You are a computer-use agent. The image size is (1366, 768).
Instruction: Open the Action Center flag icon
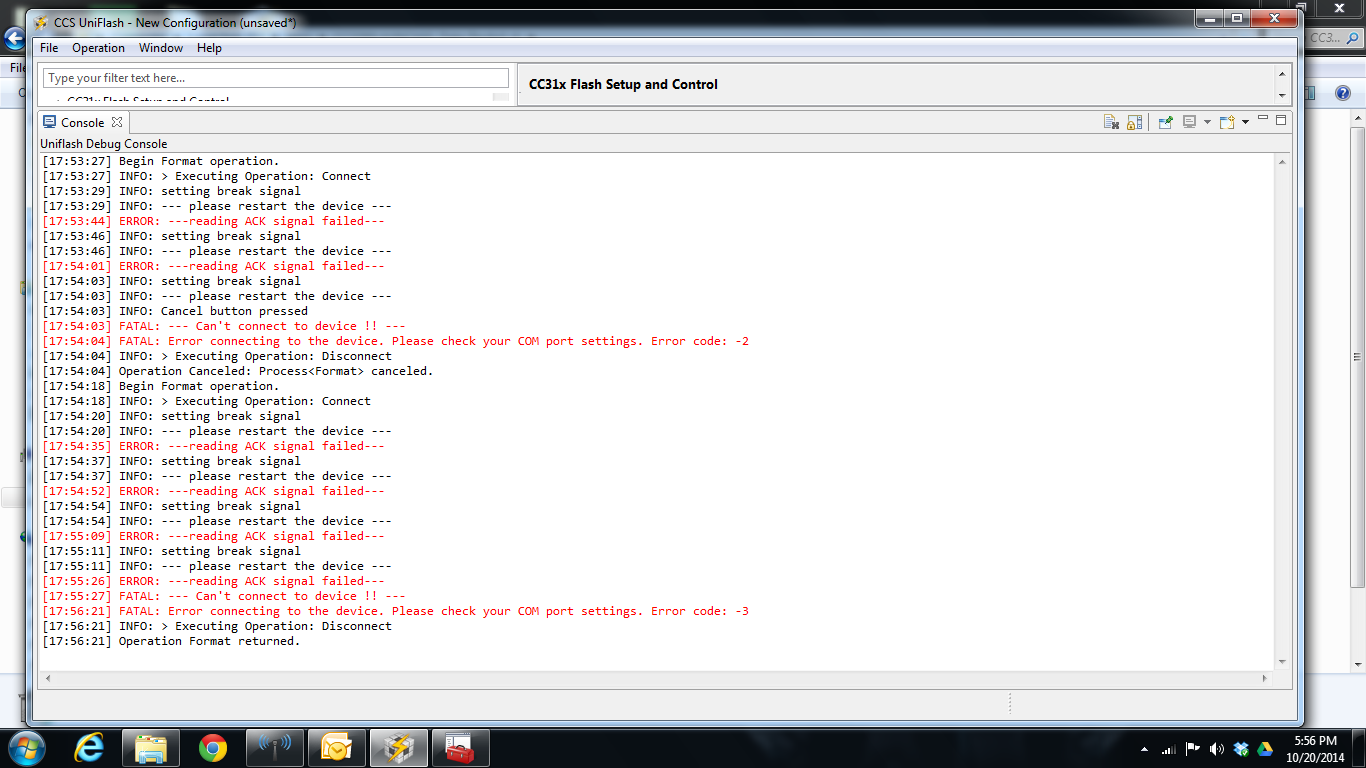(x=1192, y=749)
